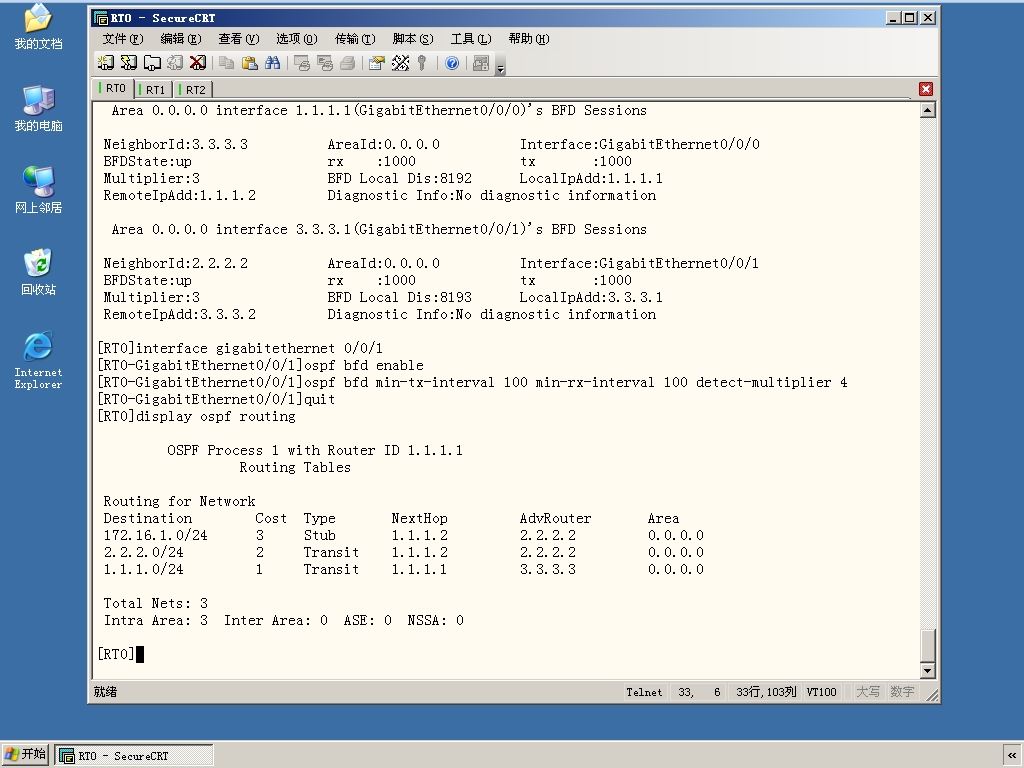Click the Internet Explorer desktop icon

click(38, 360)
